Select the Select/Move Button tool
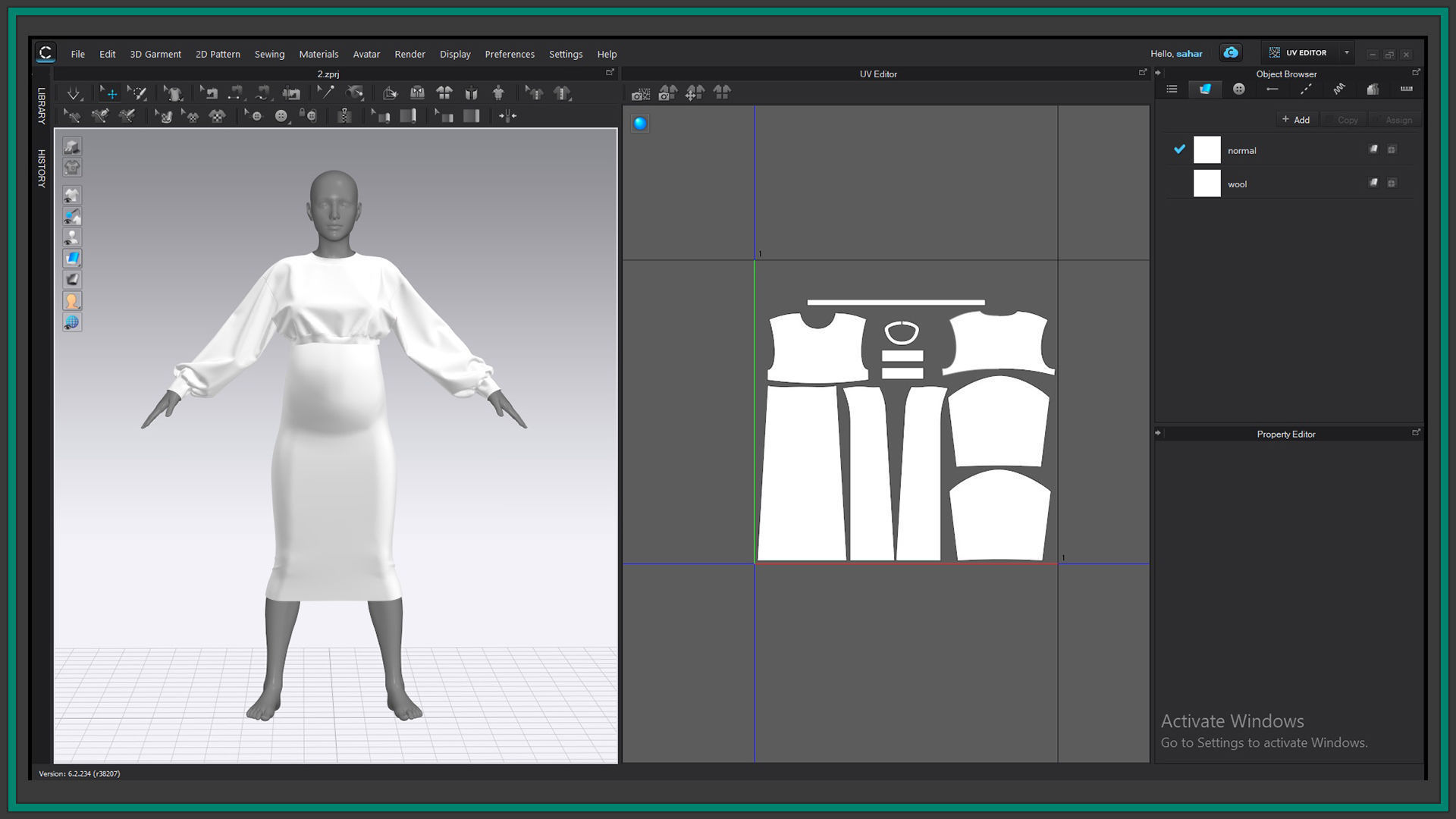Screen dimensions: 1456x819 pos(253,116)
